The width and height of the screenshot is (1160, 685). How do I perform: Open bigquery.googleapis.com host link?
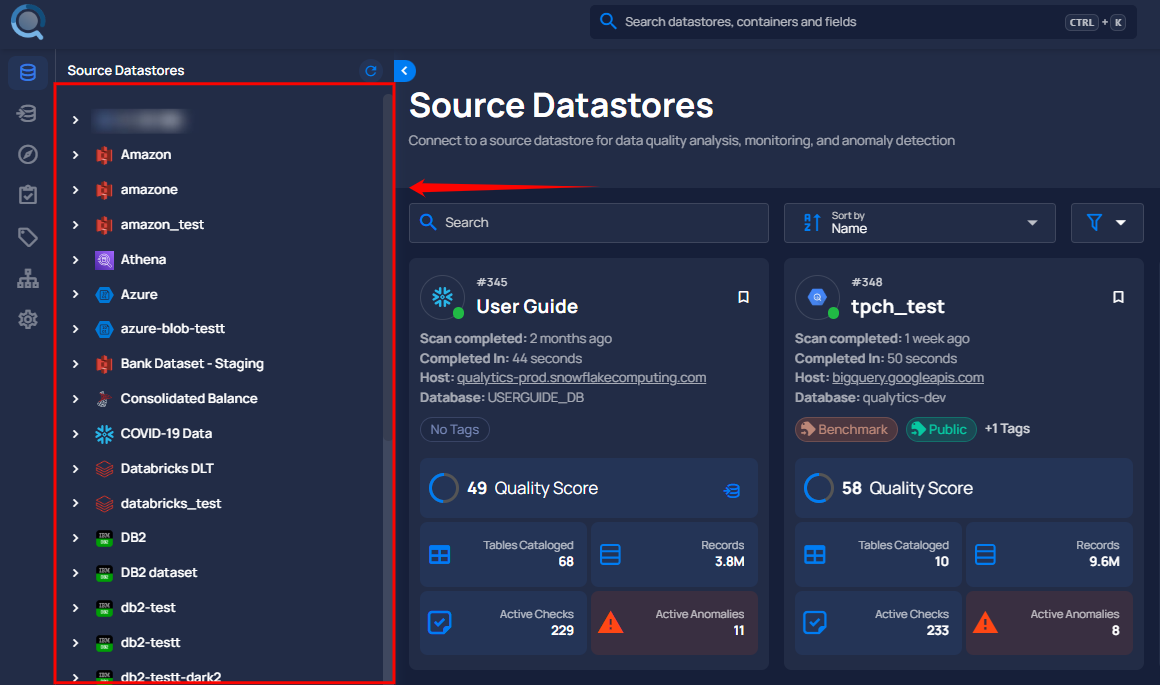pyautogui.click(x=908, y=378)
